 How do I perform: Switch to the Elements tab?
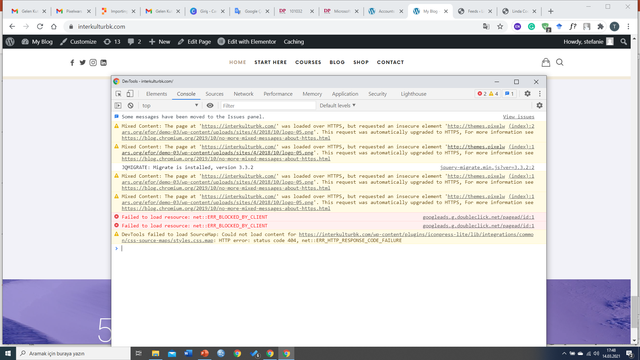[156, 94]
